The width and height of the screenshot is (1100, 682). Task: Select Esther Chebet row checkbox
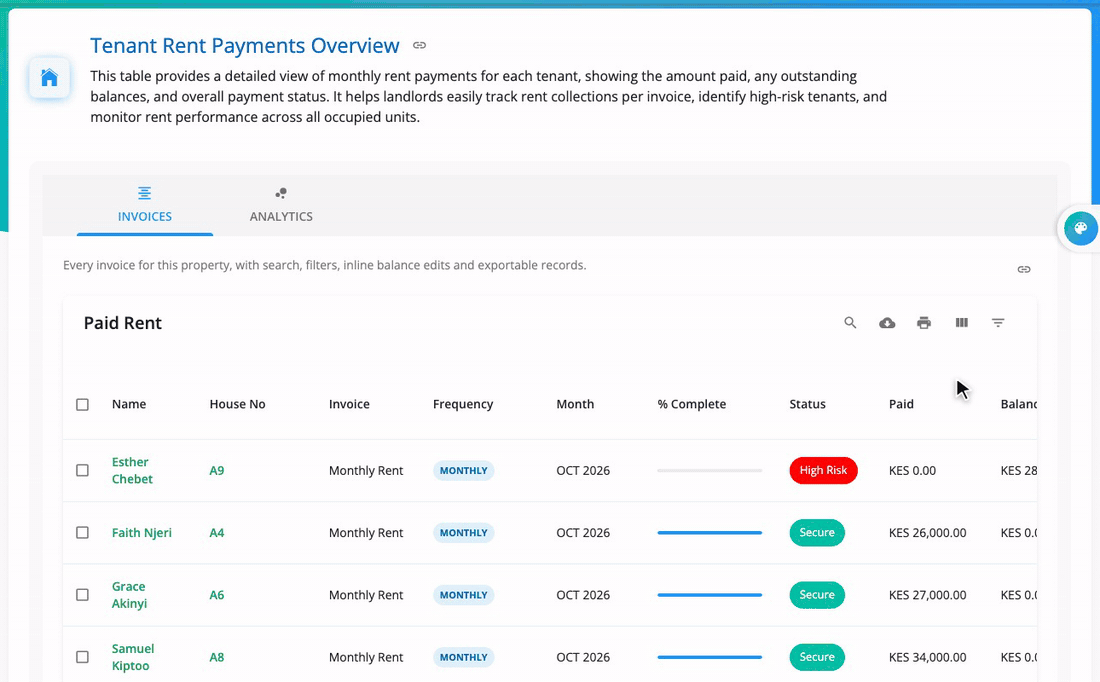(82, 470)
